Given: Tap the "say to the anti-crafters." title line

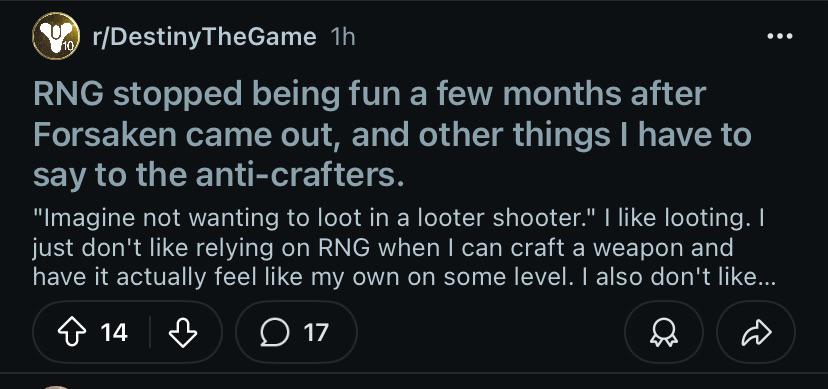Looking at the screenshot, I should 219,176.
